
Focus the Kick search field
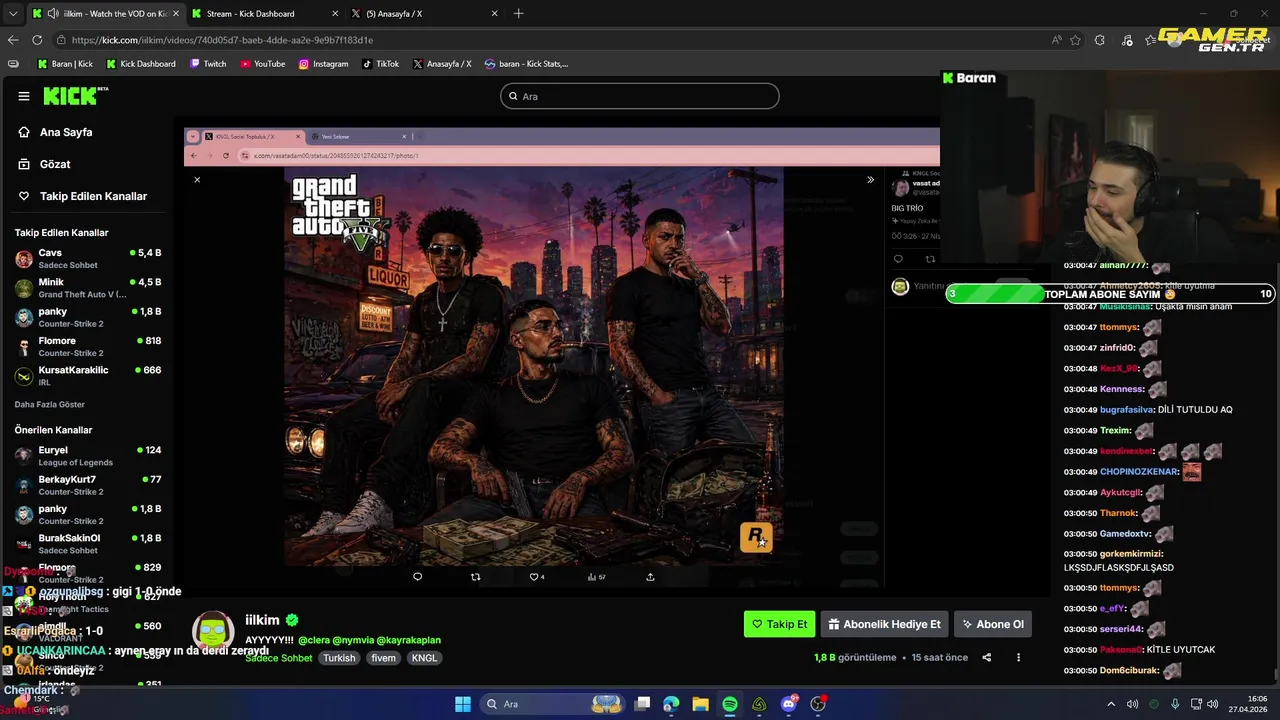tap(639, 96)
